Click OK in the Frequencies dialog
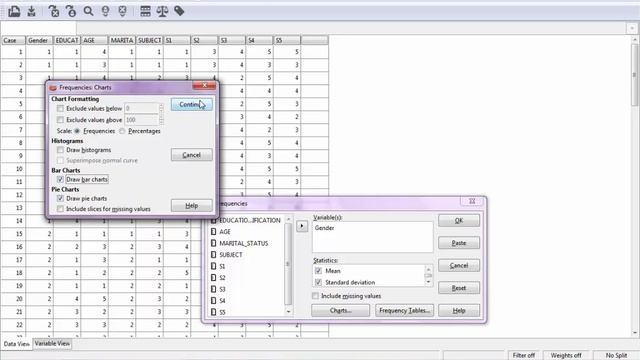 [459, 220]
